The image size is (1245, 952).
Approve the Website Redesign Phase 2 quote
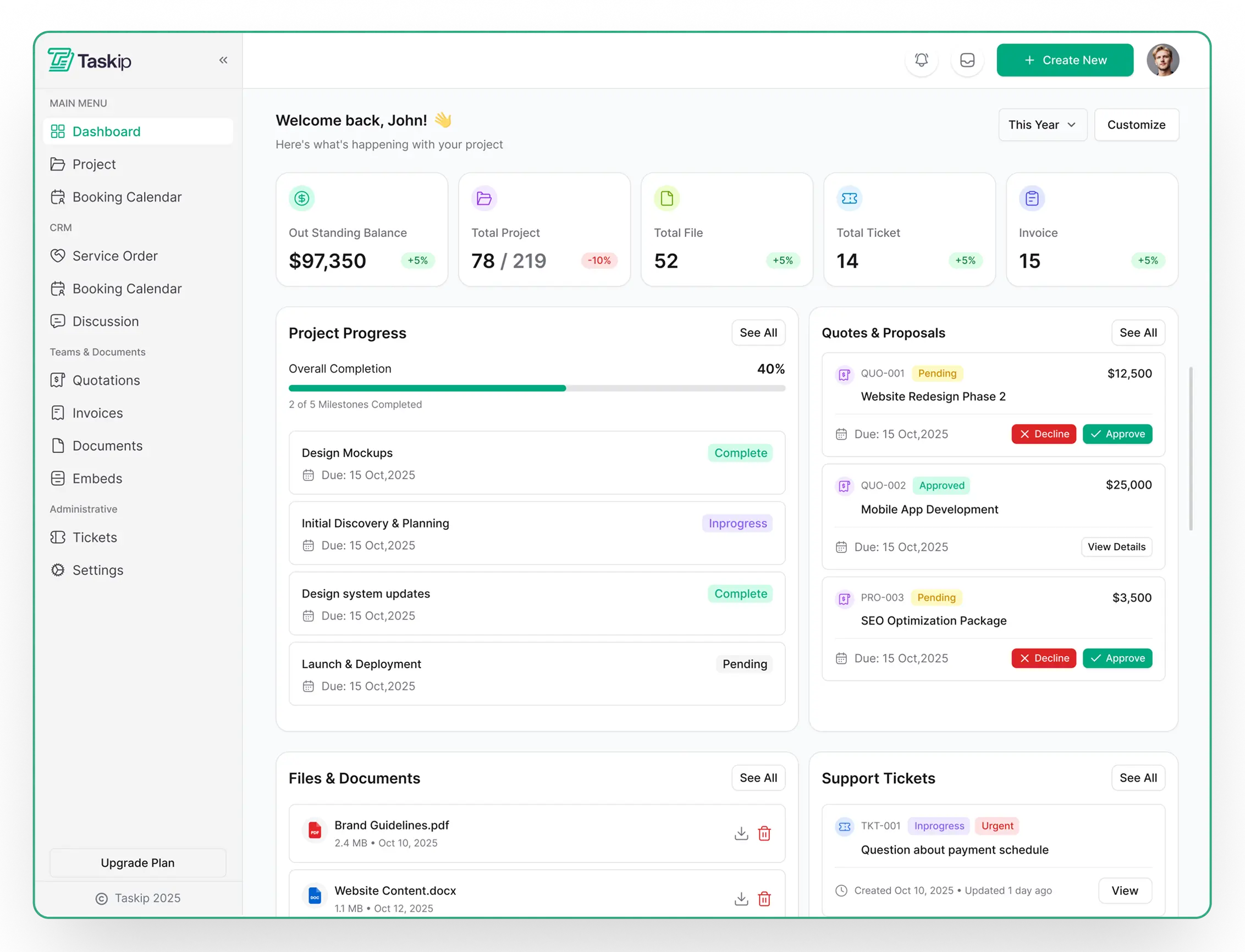point(1117,434)
